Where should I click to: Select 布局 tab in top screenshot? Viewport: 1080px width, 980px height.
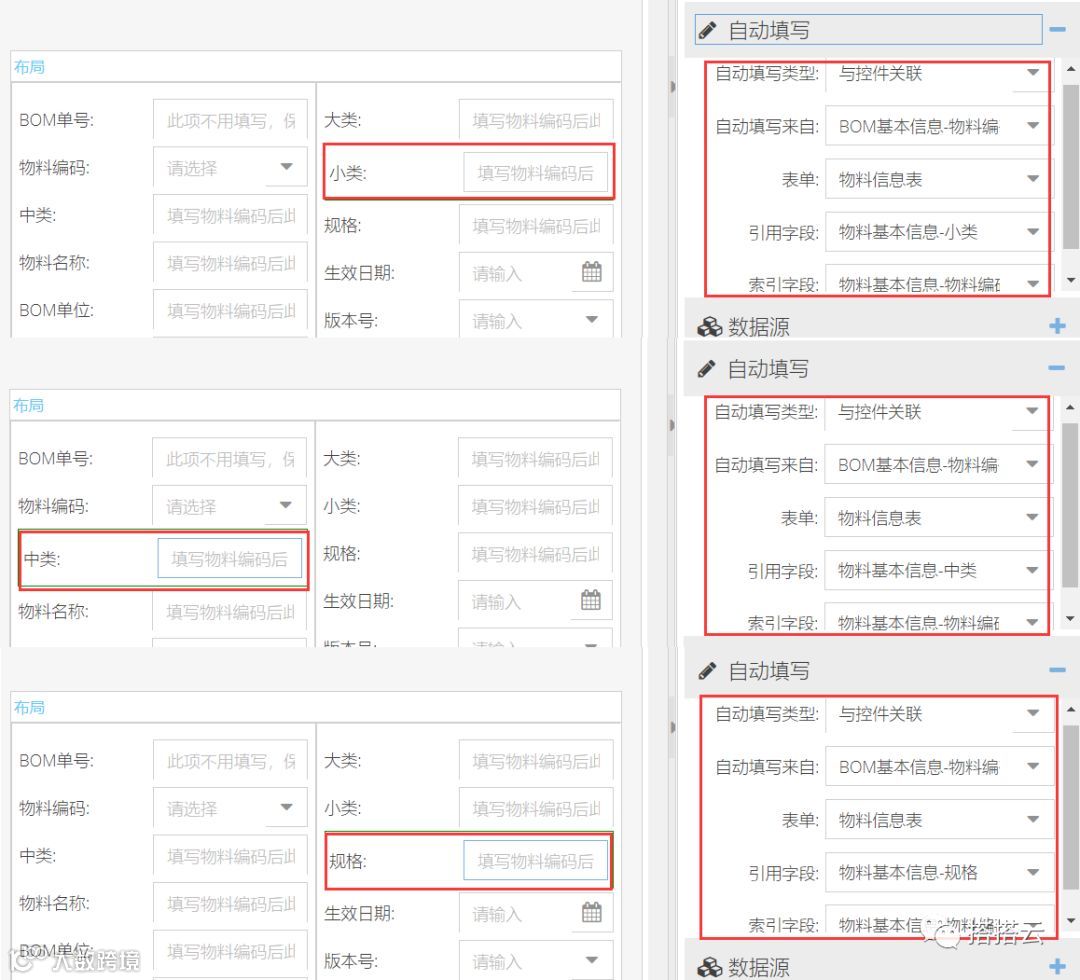tap(29, 67)
